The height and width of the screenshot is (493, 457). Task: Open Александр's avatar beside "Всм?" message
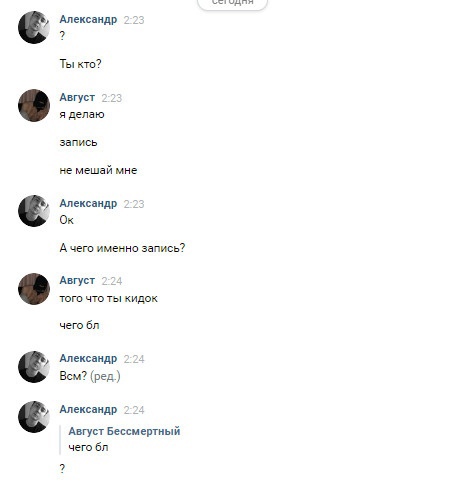click(x=34, y=367)
